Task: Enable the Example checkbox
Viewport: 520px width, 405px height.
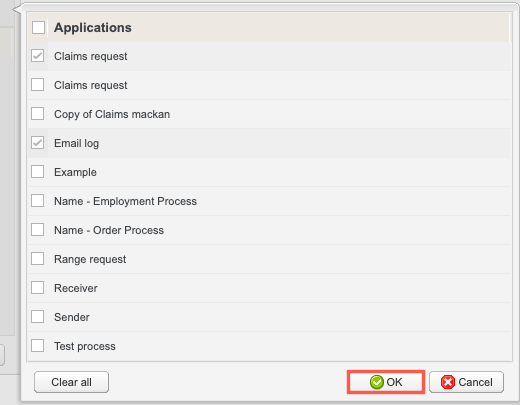Action: pyautogui.click(x=37, y=172)
